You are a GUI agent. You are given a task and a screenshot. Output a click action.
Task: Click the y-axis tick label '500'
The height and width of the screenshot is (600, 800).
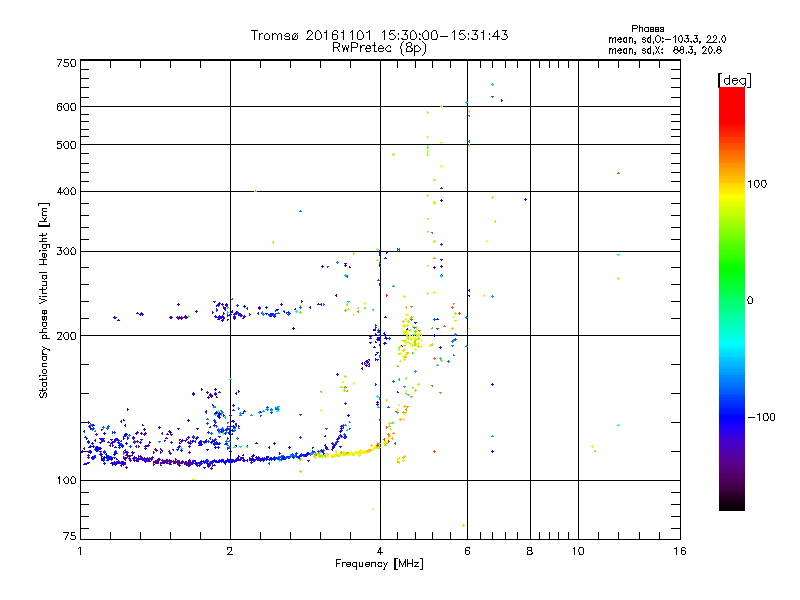67,145
